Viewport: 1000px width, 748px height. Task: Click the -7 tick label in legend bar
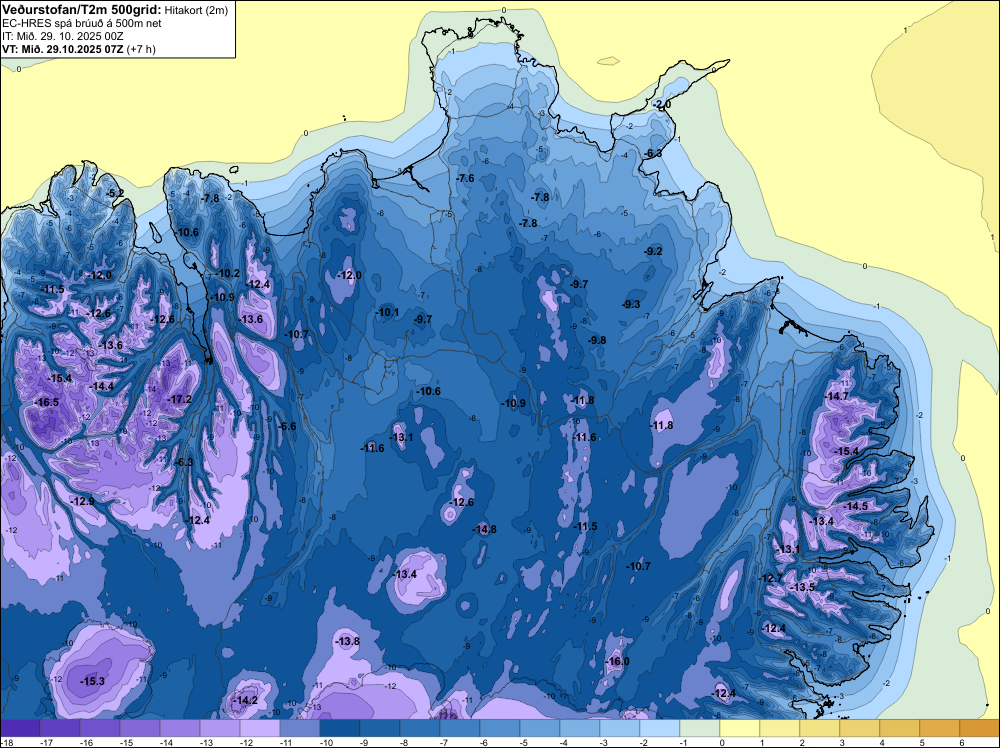tap(445, 742)
